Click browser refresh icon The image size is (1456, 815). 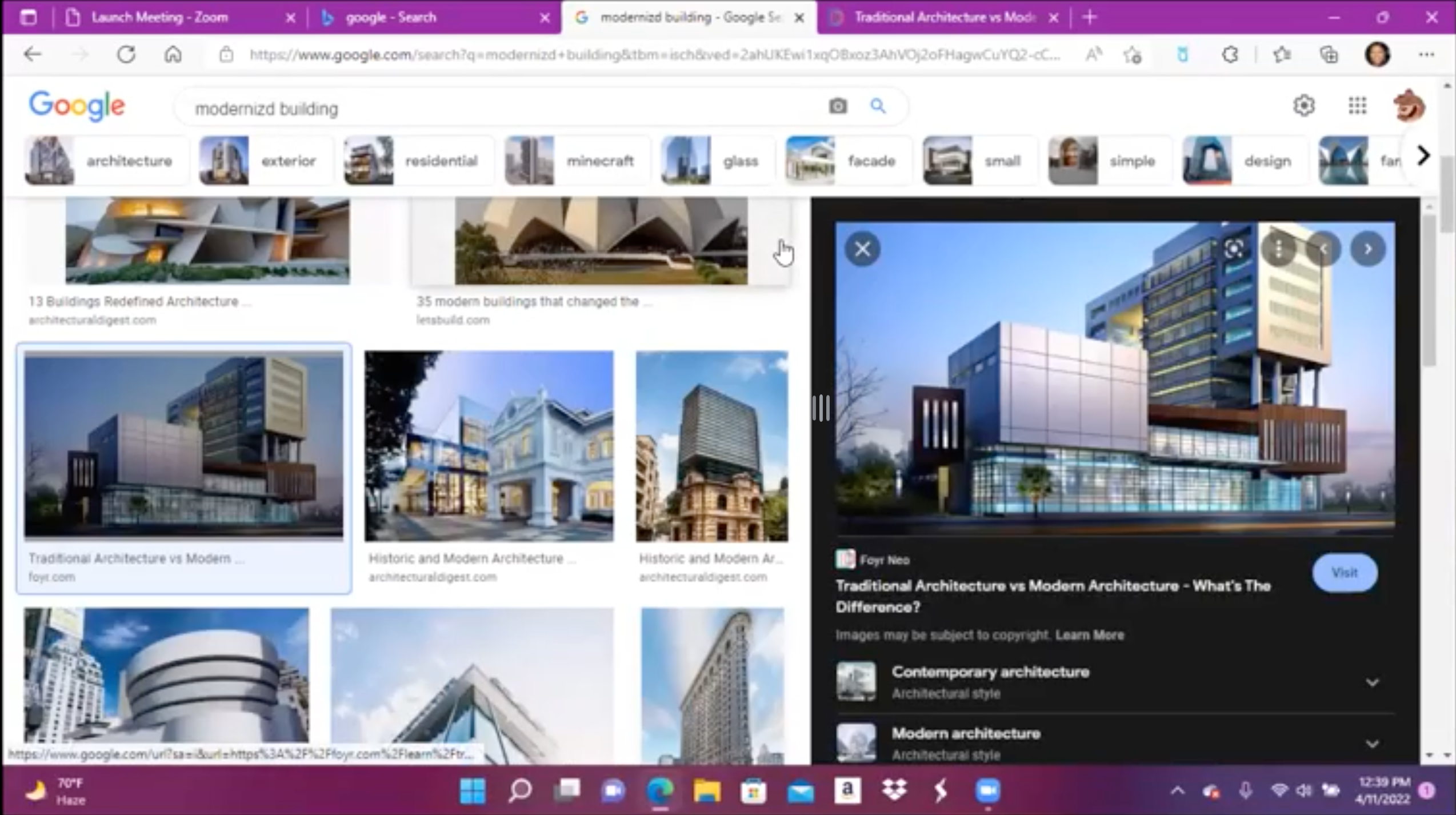pyautogui.click(x=126, y=55)
